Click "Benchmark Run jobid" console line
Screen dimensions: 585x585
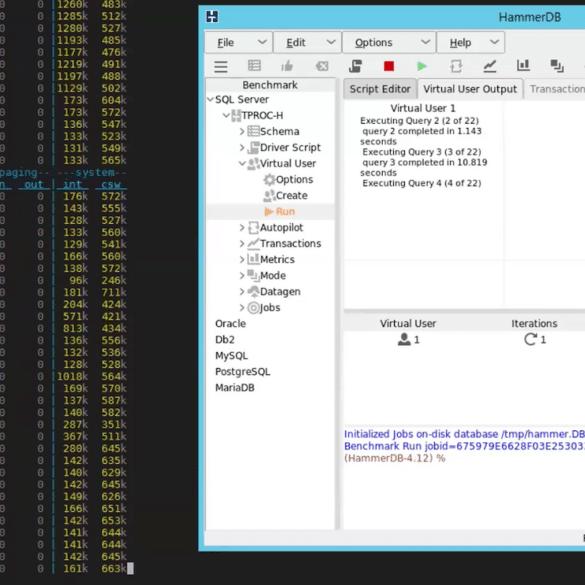pos(464,446)
